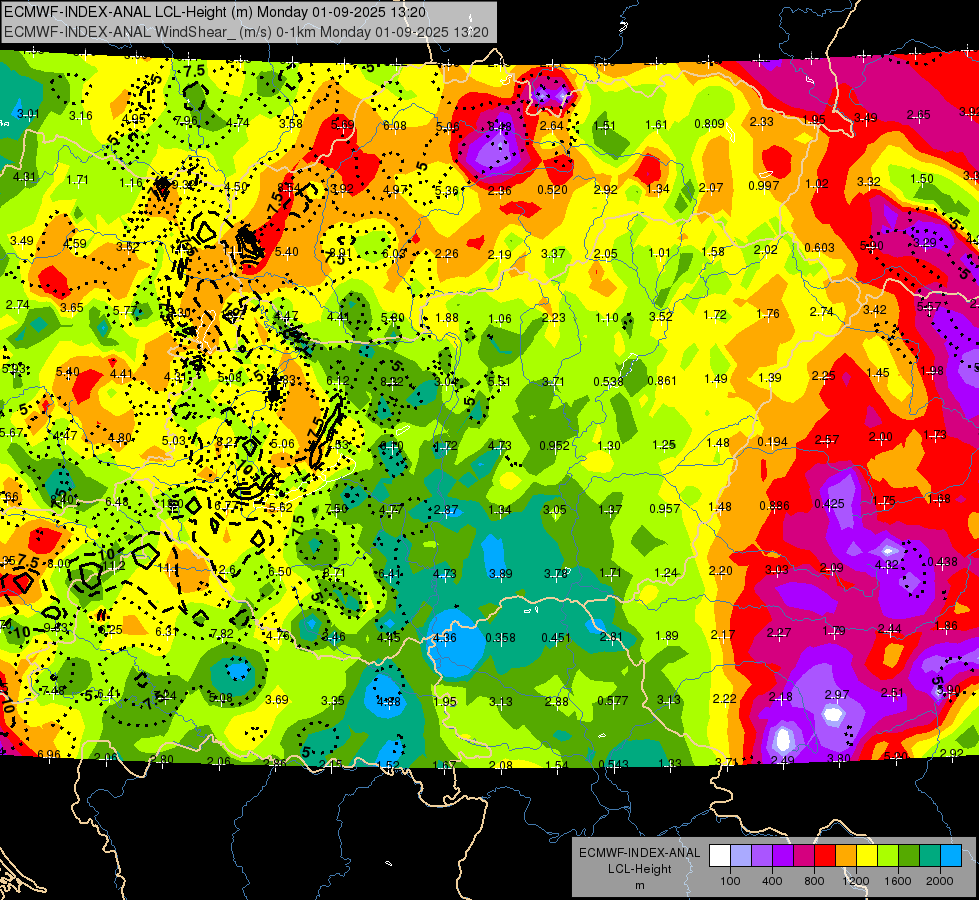The height and width of the screenshot is (900, 979).
Task: Click the 0.358 shear value on the map
Action: (501, 638)
